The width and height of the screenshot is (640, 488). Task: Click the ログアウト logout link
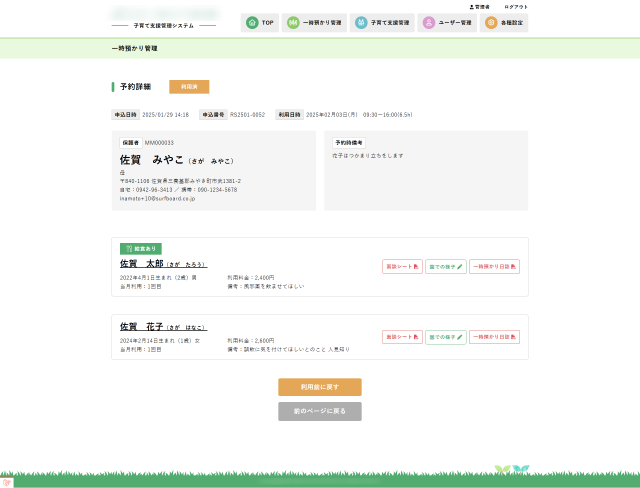coord(516,7)
